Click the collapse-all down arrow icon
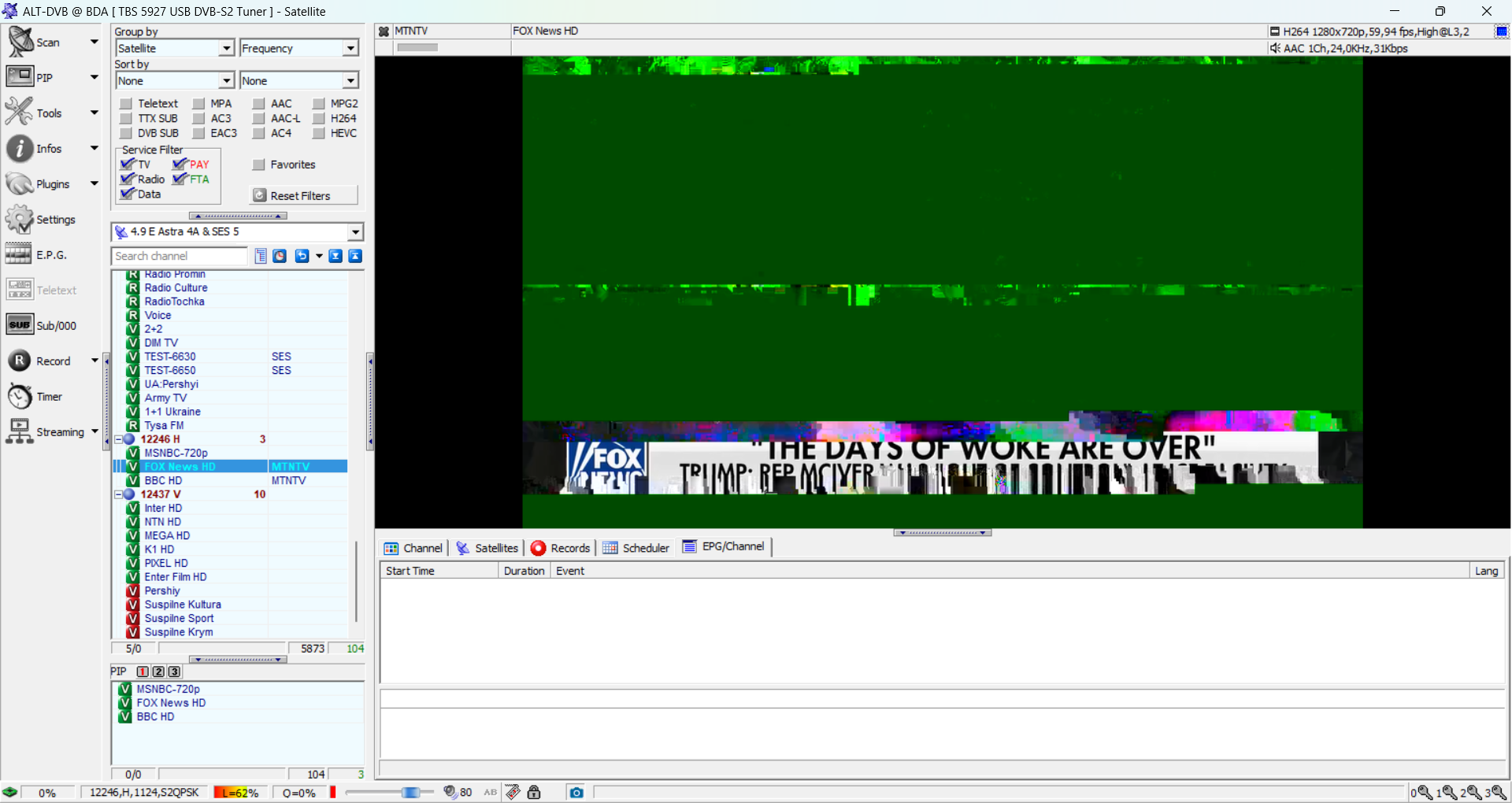 [x=335, y=256]
